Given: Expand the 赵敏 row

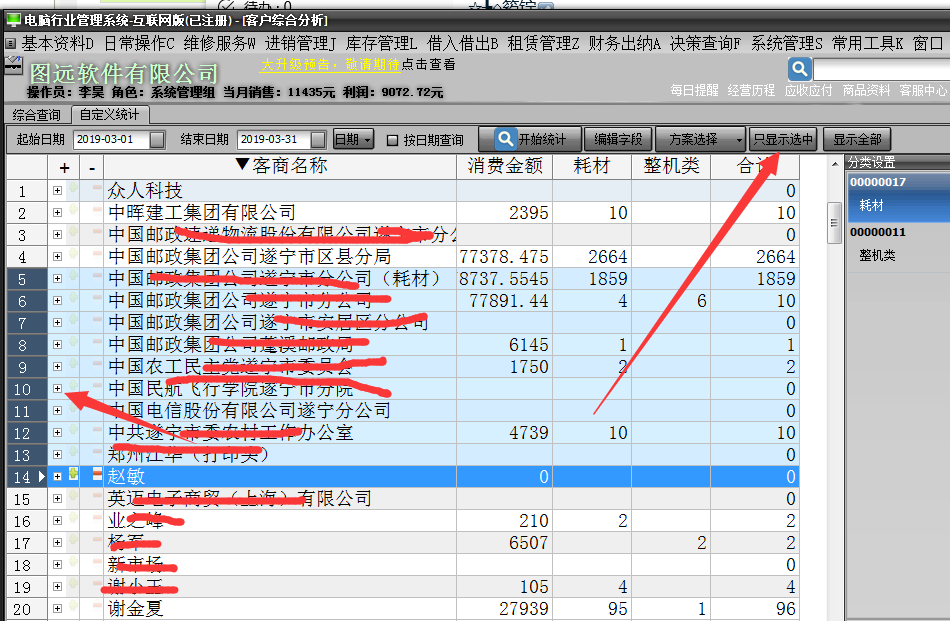Looking at the screenshot, I should coord(58,477).
